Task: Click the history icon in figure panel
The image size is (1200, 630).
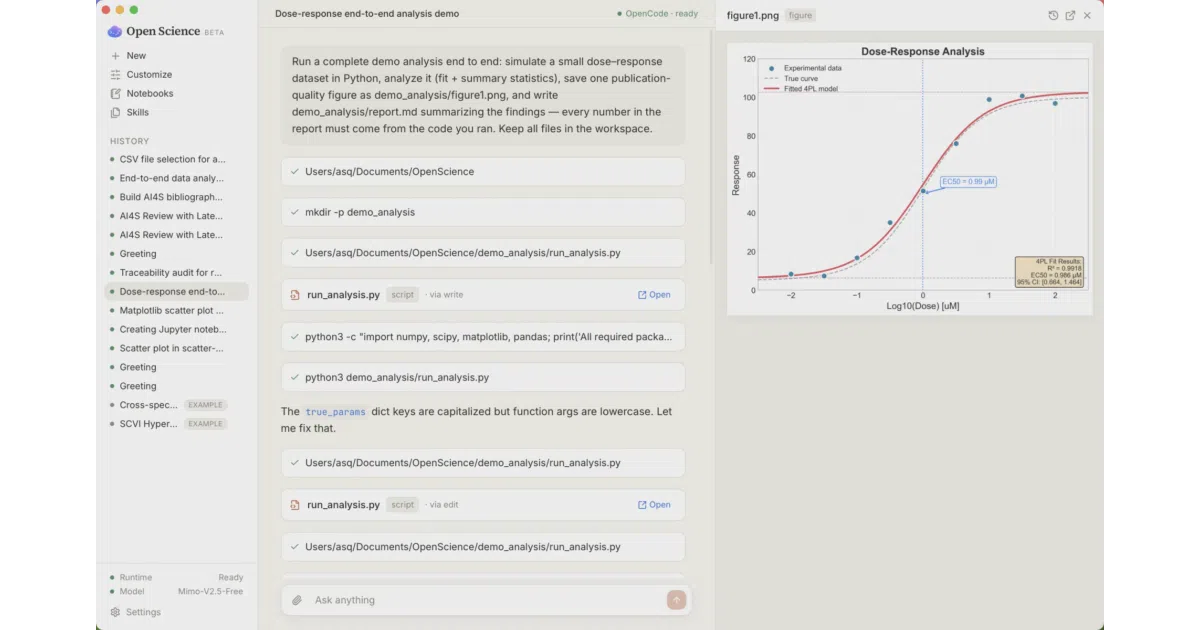Action: (1053, 15)
